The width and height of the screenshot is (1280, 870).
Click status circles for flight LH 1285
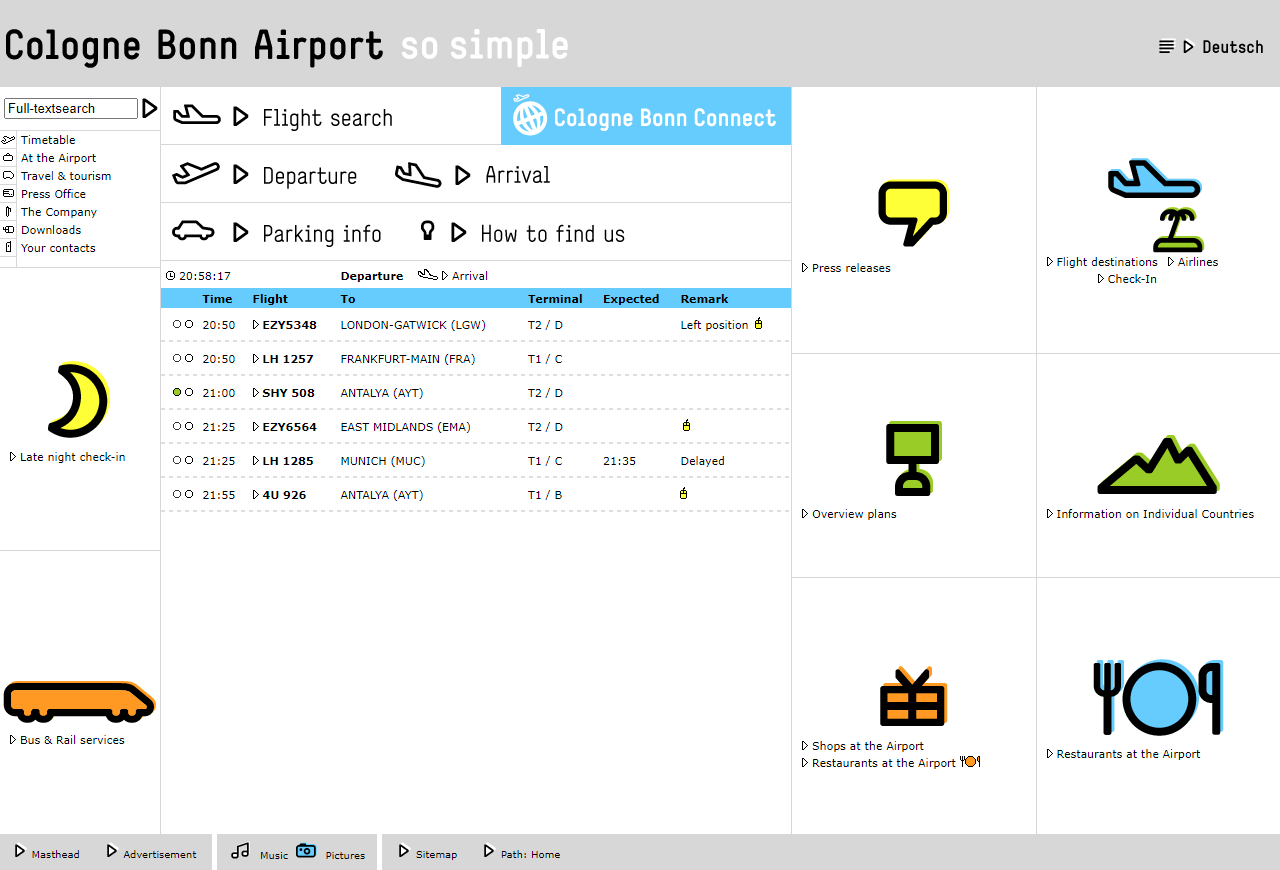coord(183,460)
